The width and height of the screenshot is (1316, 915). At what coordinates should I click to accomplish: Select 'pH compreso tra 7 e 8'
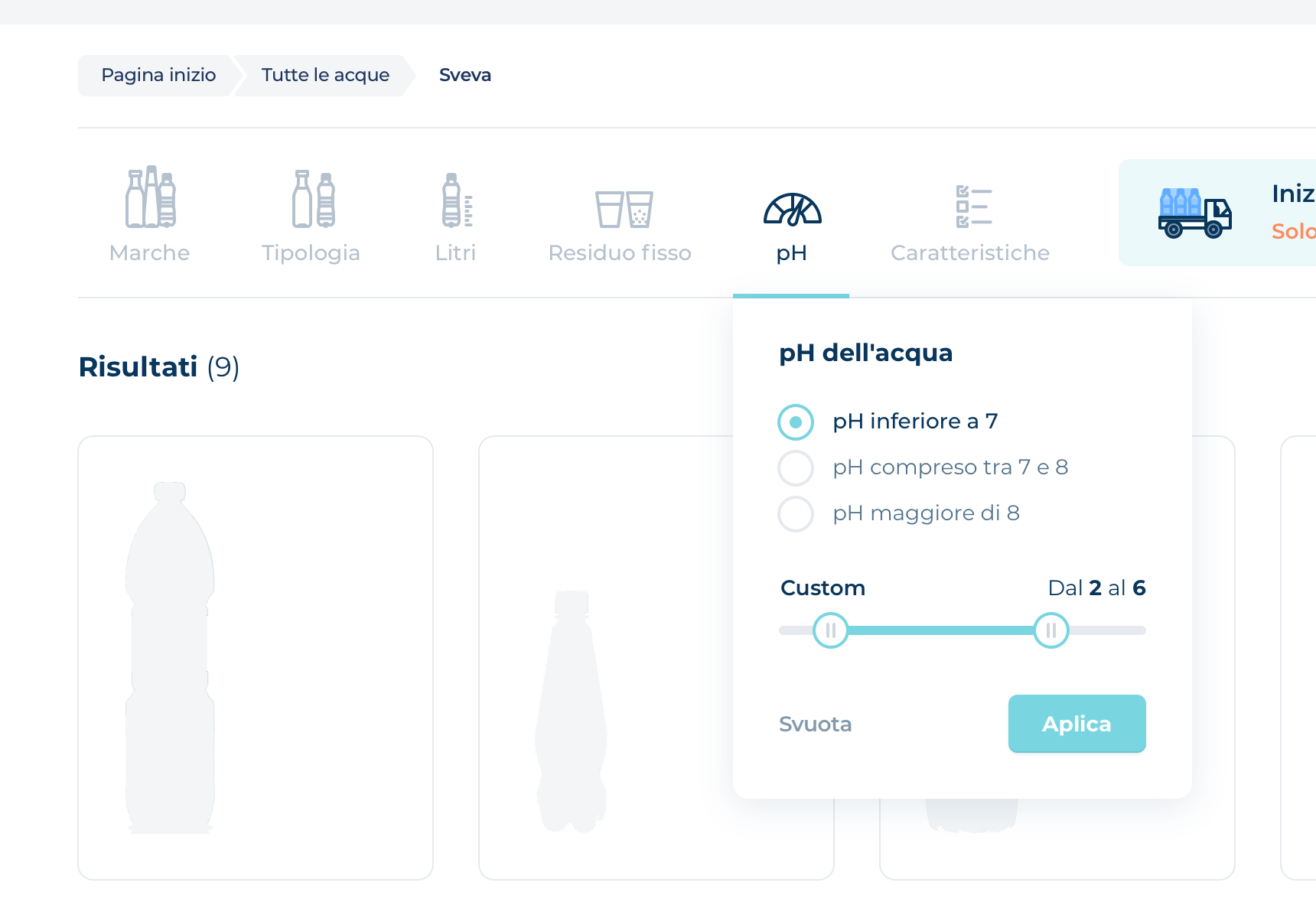pos(796,468)
